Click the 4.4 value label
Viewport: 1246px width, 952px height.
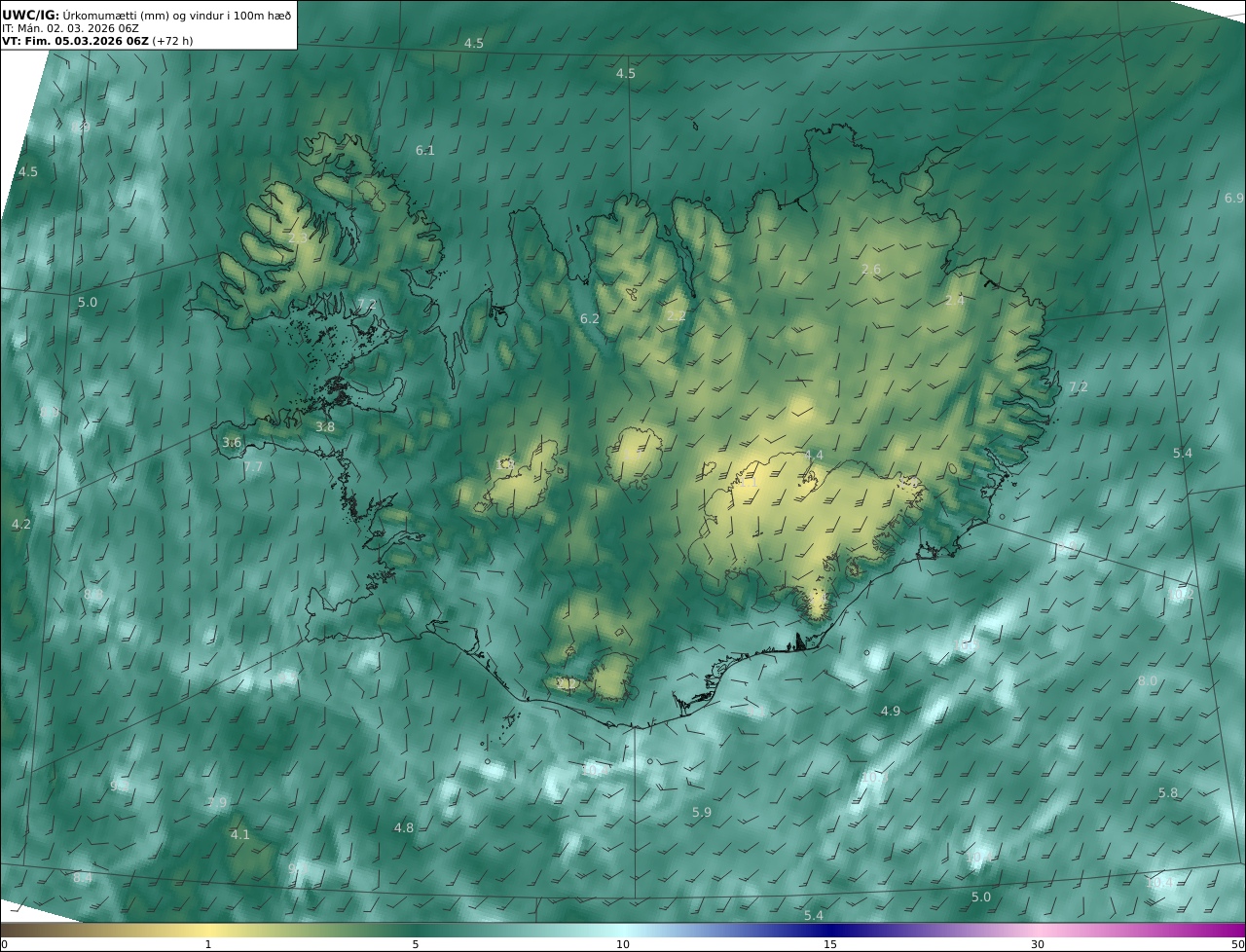[x=814, y=455]
